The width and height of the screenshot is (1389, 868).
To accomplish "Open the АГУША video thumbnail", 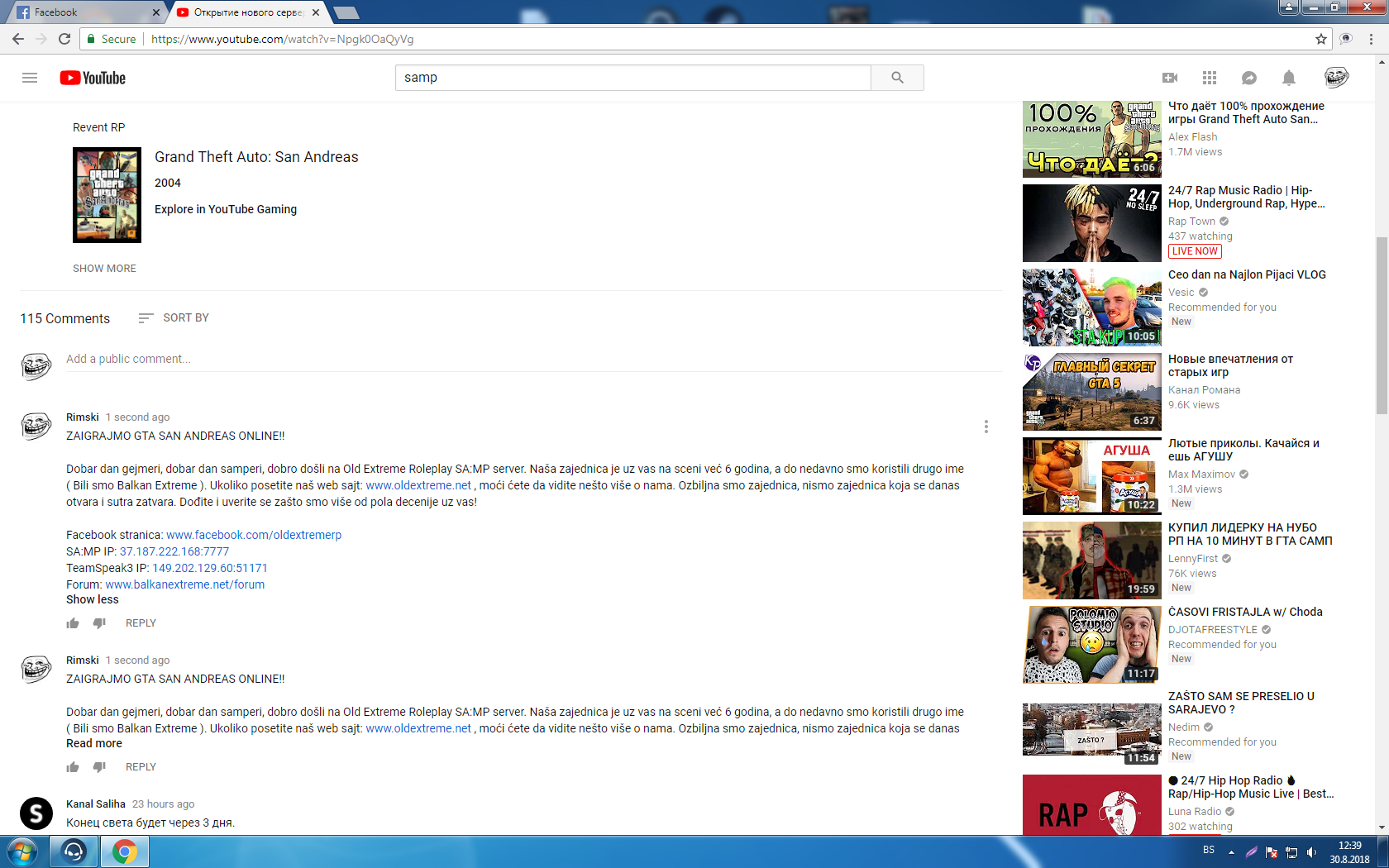I will pos(1091,476).
